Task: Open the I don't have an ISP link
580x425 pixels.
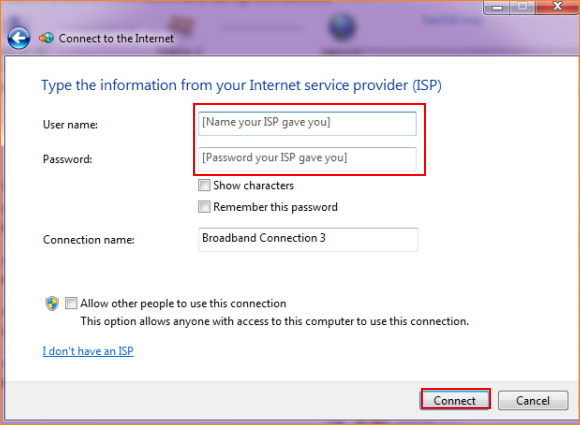Action: point(88,351)
